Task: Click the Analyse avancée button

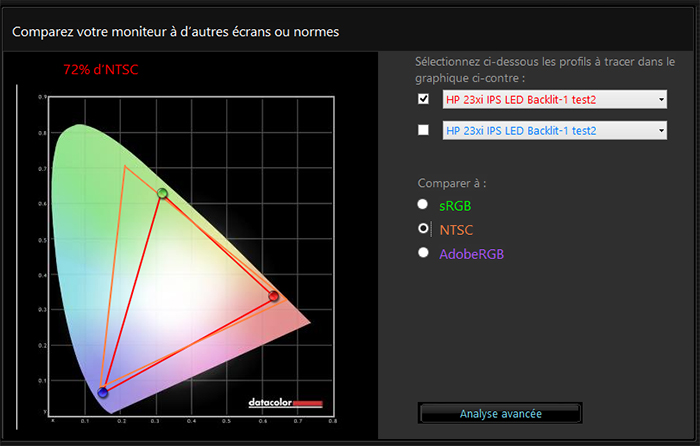Action: pos(500,413)
